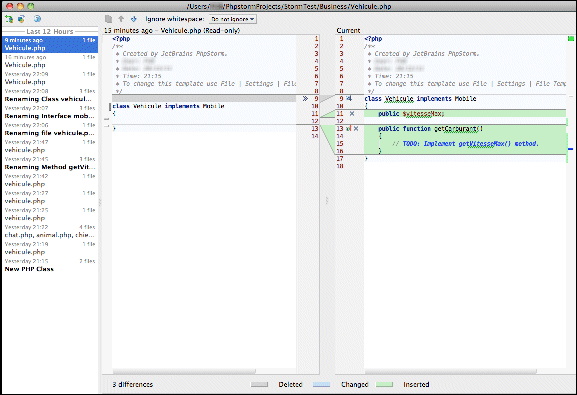Viewport: 577px width, 395px height.
Task: Click the blue marker stripe in right scrollbar
Action: coord(571,149)
